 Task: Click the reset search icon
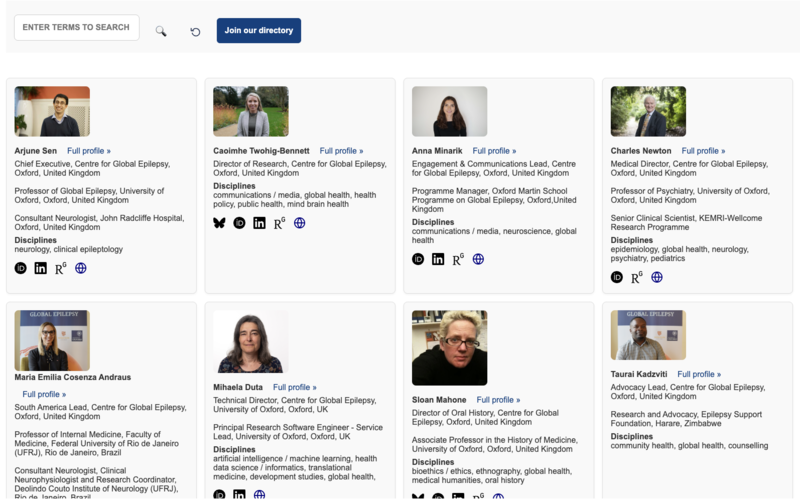pos(195,31)
